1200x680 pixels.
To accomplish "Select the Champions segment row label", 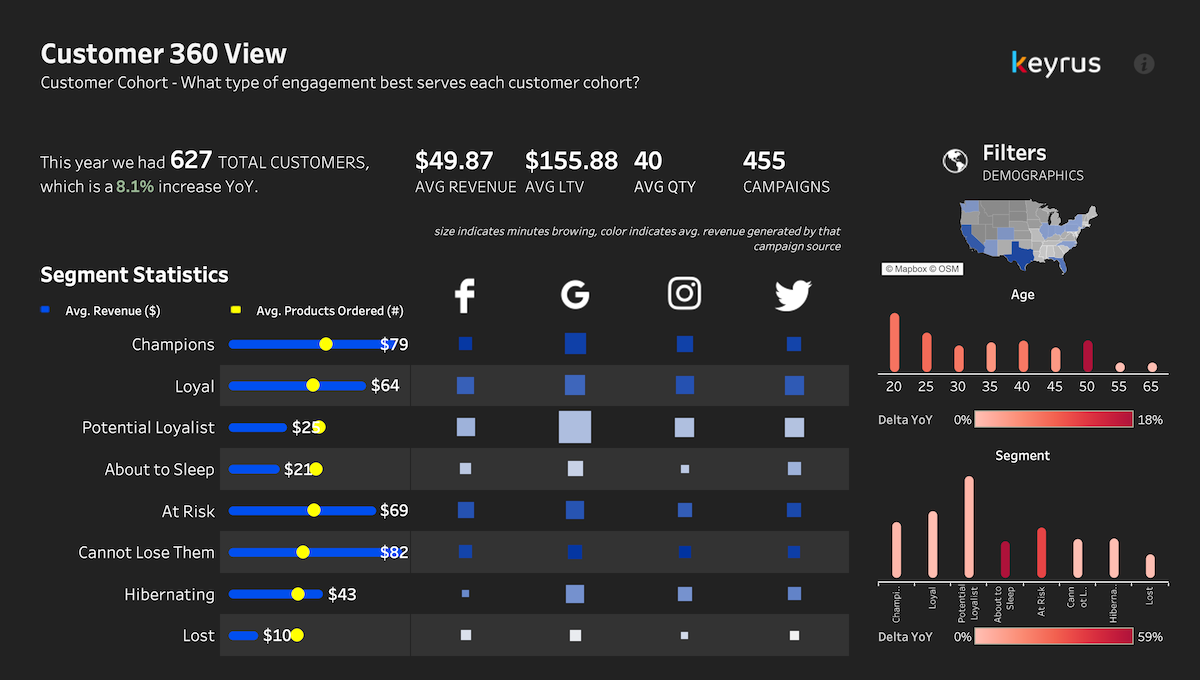I will coord(173,345).
